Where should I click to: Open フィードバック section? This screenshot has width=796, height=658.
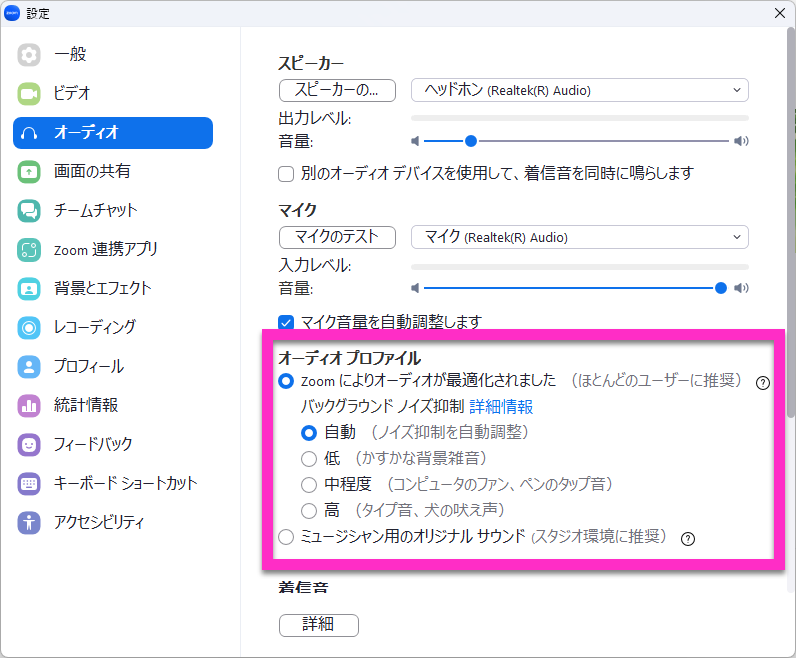click(x=113, y=445)
